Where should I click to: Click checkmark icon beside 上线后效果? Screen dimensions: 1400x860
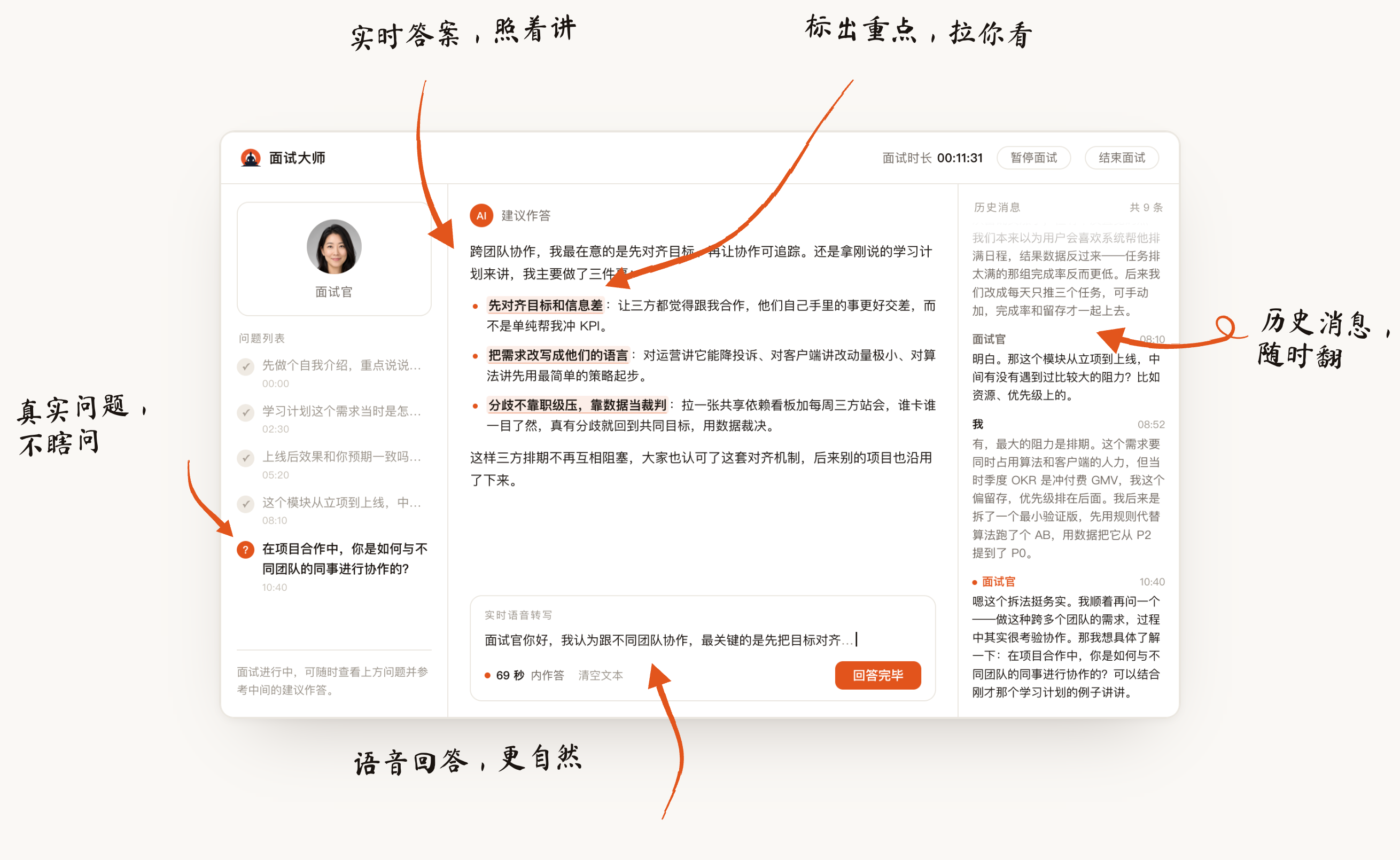246,458
